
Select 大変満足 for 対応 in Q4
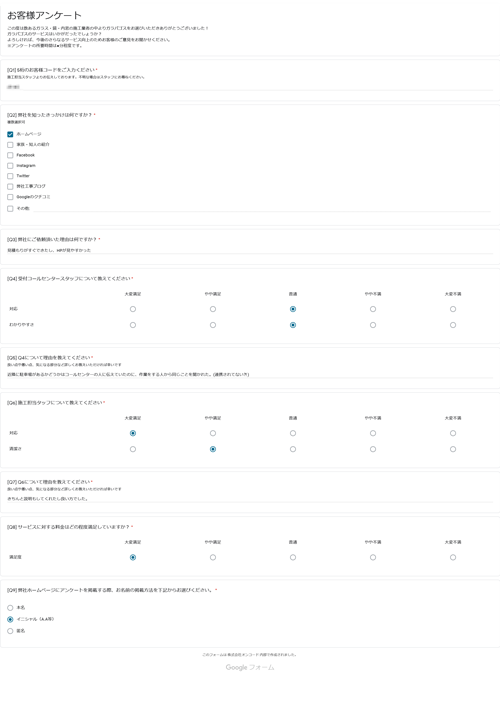[133, 309]
